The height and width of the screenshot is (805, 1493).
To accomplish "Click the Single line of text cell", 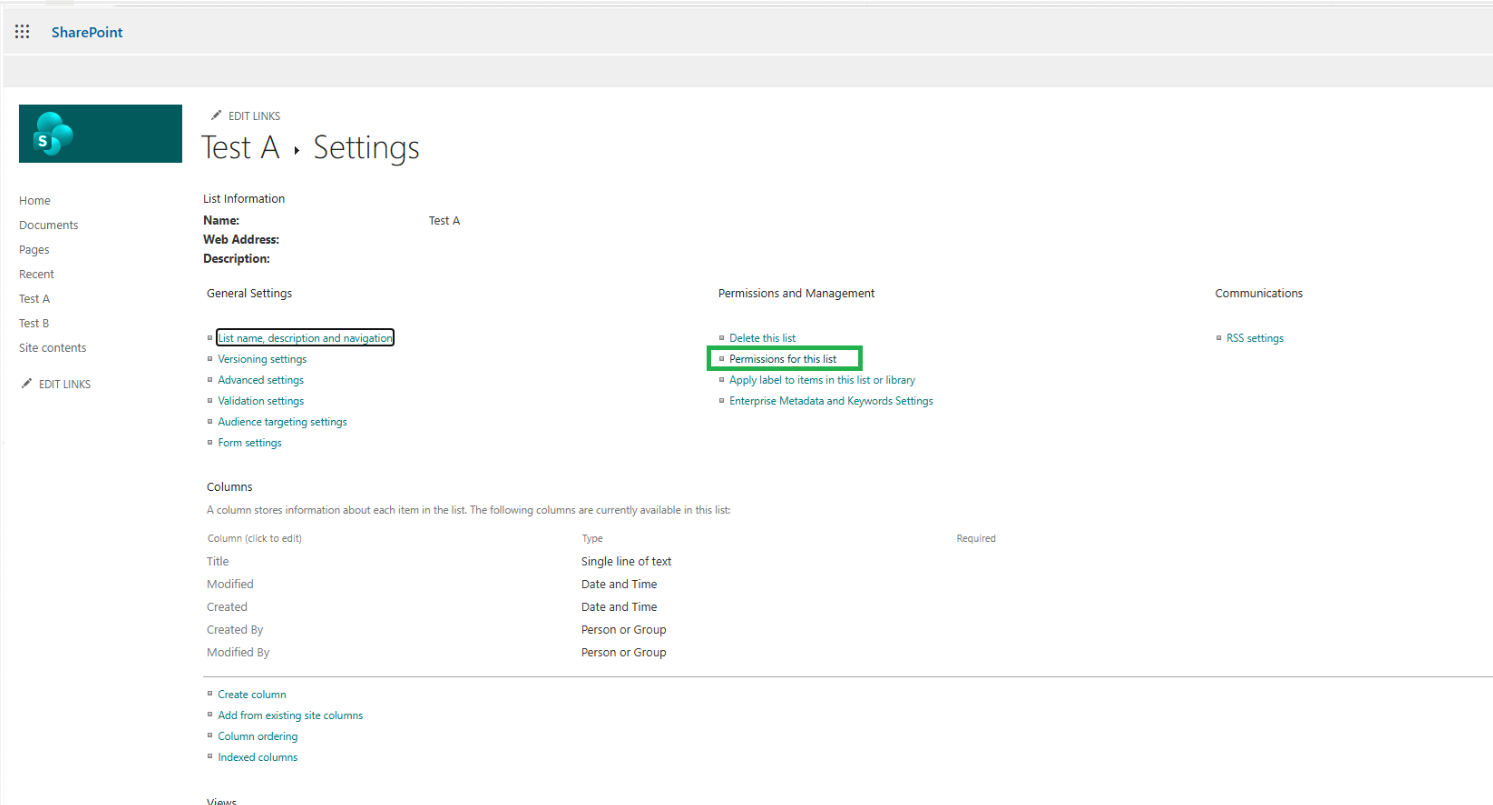I will tap(626, 561).
